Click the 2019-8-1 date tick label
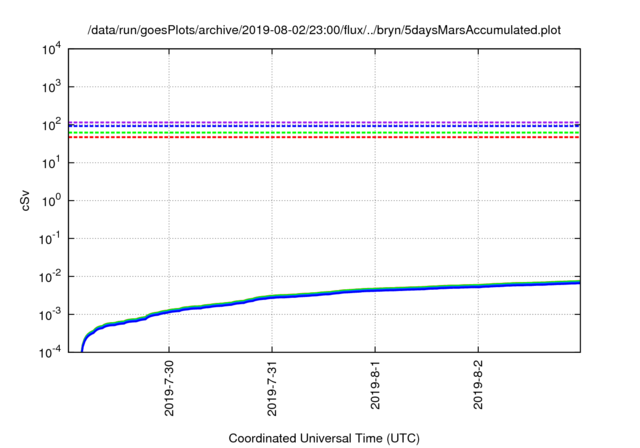Screen dimensions: 640x448 375,385
